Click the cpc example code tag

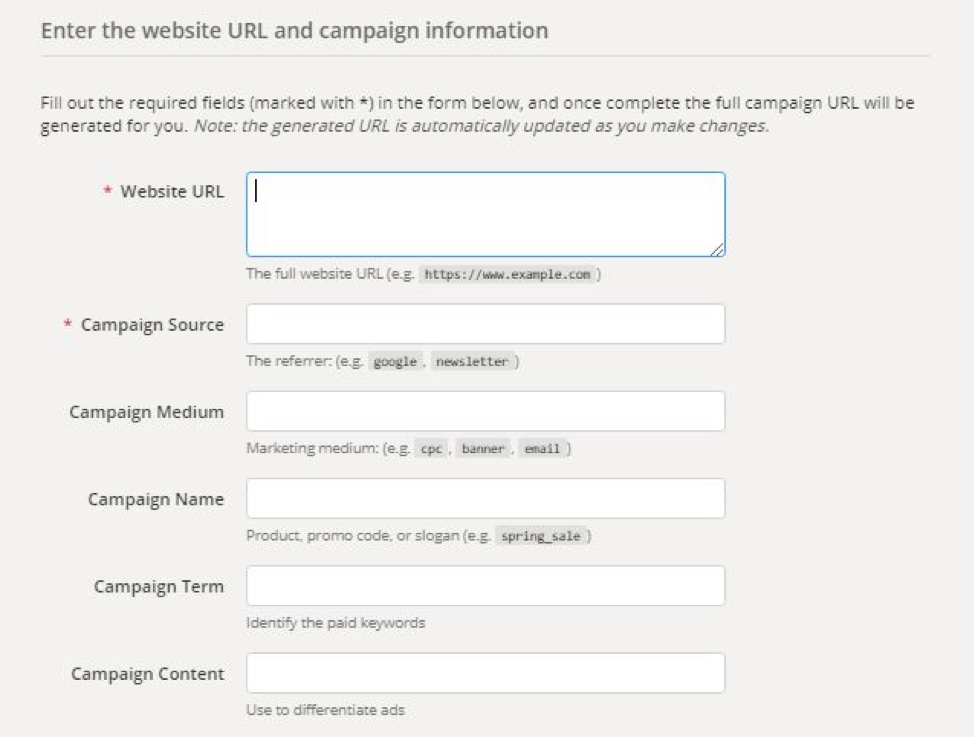(431, 449)
